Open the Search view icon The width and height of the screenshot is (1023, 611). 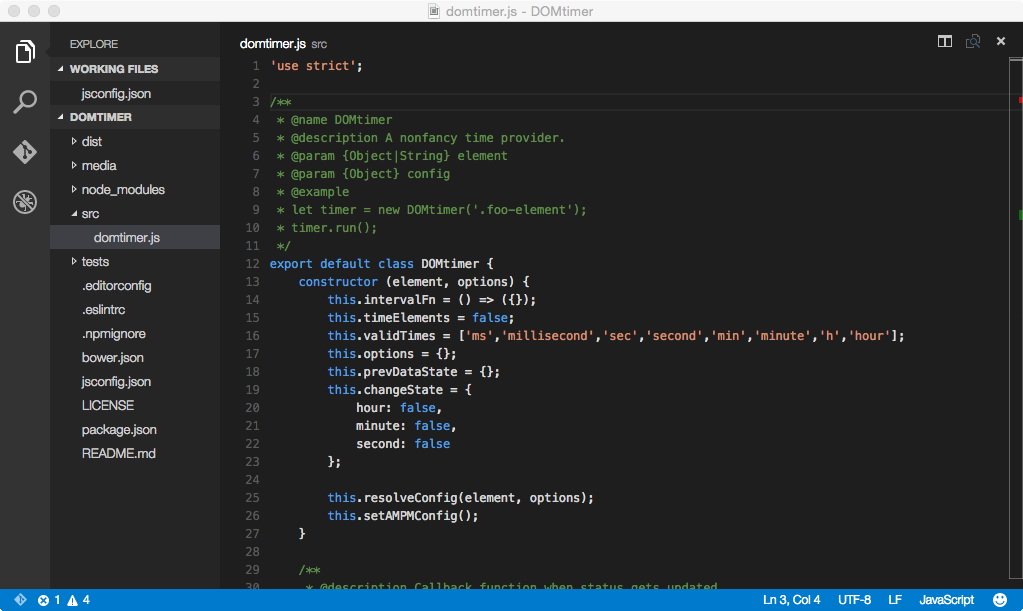(x=25, y=102)
